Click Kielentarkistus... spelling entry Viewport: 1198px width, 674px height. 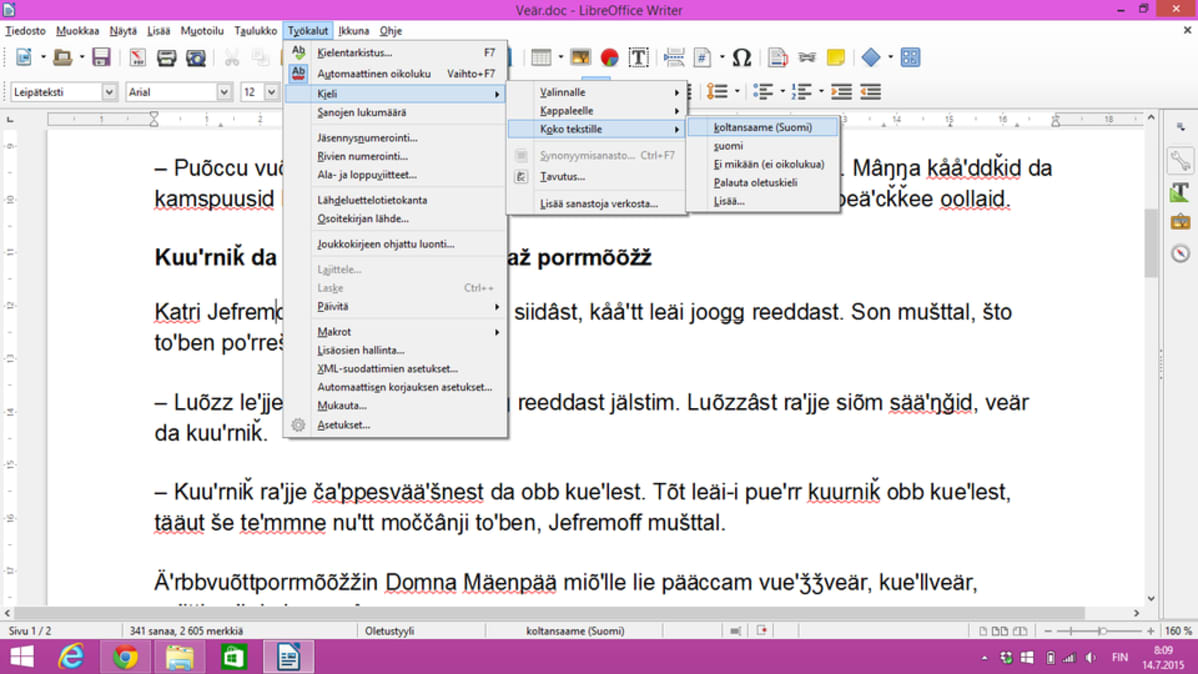coord(395,53)
